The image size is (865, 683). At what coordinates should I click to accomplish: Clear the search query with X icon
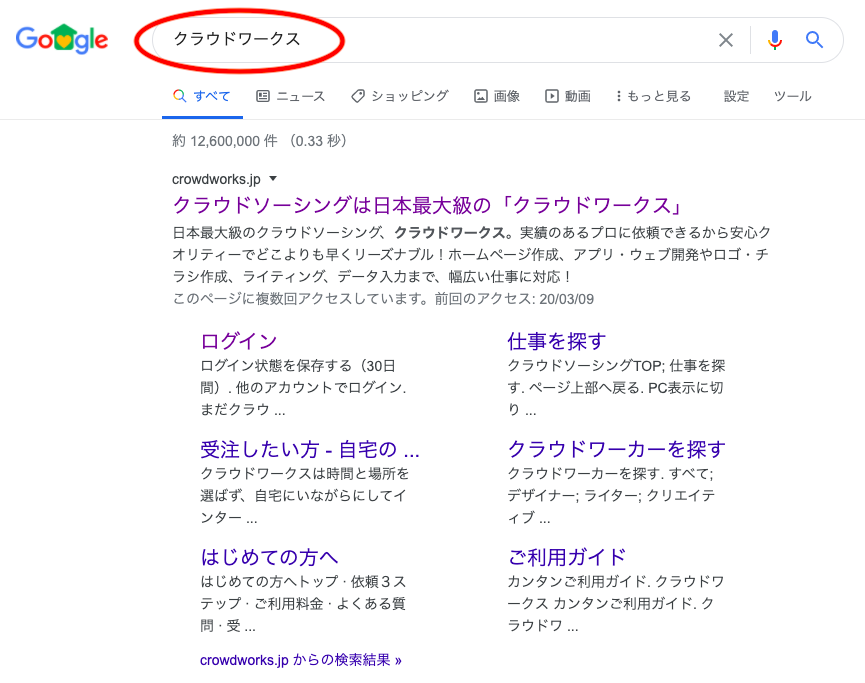[726, 40]
